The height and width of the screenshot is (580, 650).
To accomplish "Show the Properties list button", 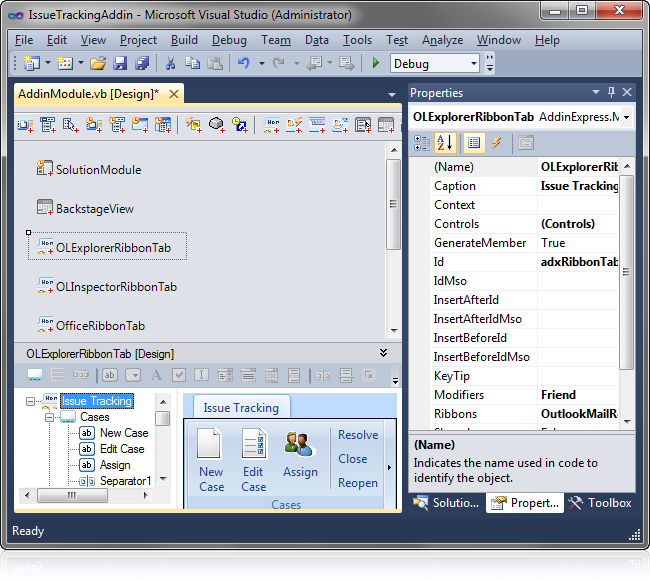I will click(x=474, y=143).
